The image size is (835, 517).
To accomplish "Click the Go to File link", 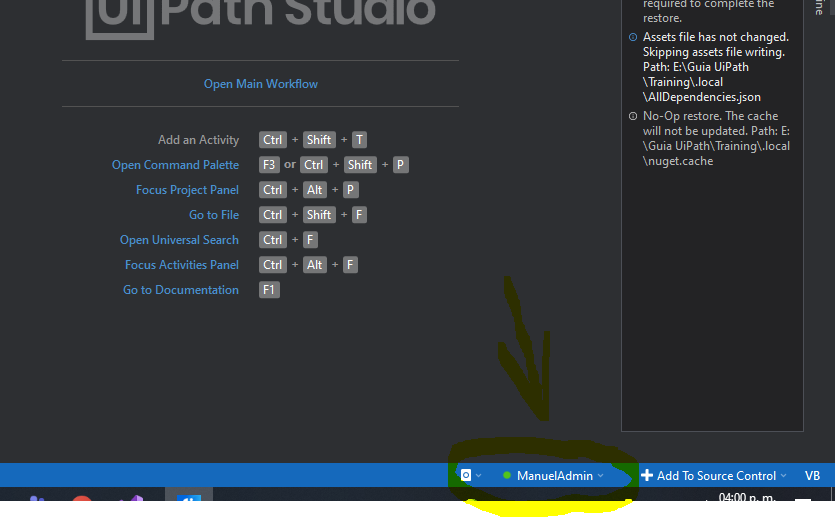I will 214,215.
